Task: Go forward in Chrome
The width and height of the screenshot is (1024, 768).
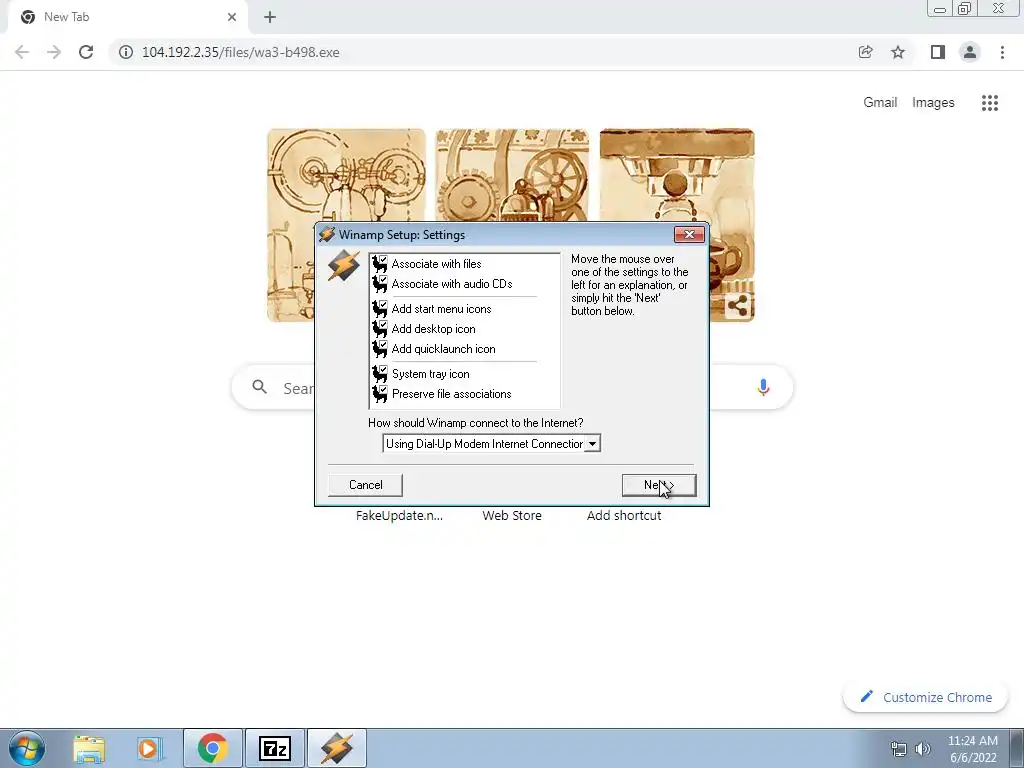Action: [54, 52]
